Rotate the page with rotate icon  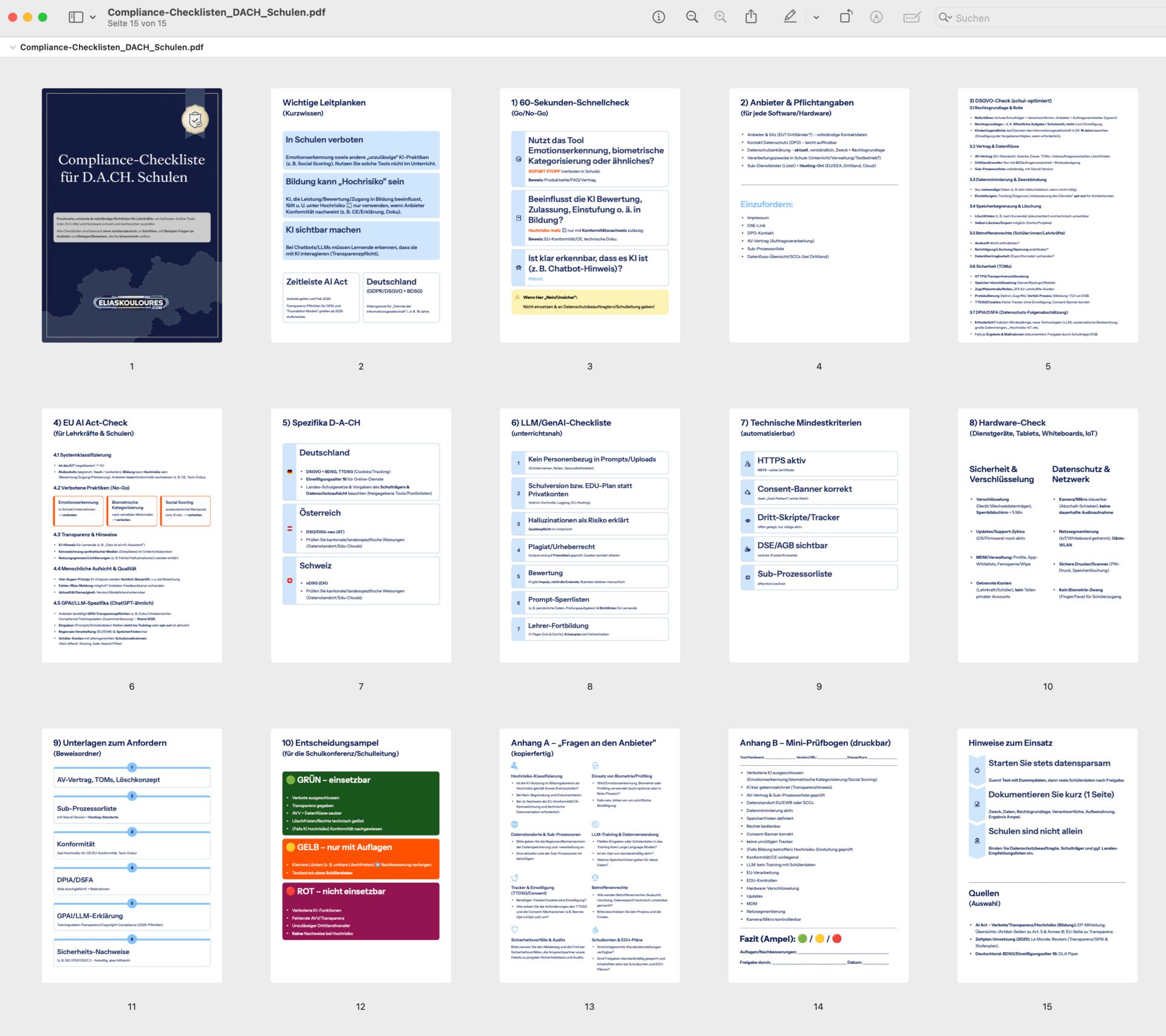[845, 17]
